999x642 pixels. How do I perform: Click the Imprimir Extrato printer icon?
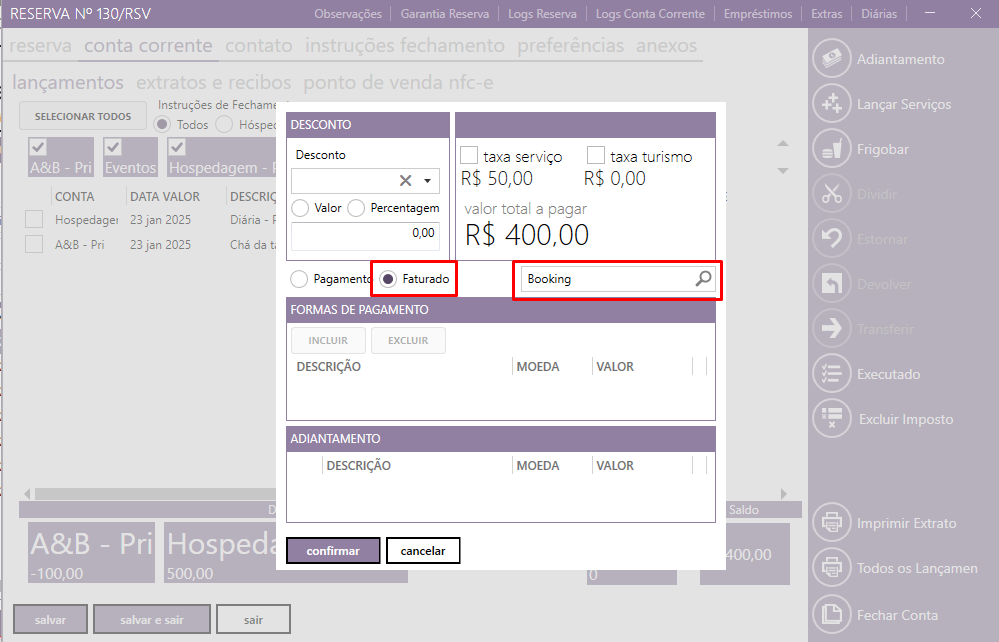coord(831,523)
